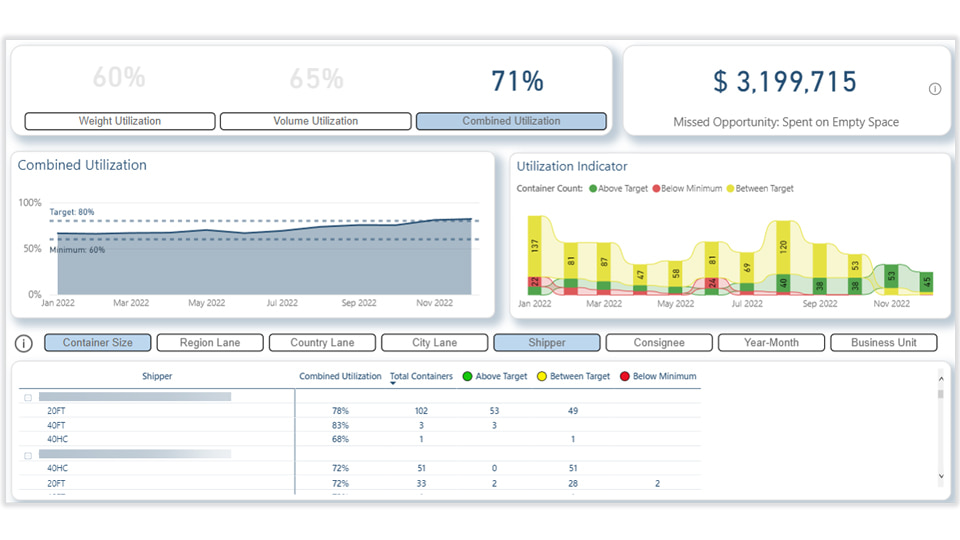The width and height of the screenshot is (960, 540).
Task: Click the green Above Target legend dot in chart
Action: click(x=593, y=188)
